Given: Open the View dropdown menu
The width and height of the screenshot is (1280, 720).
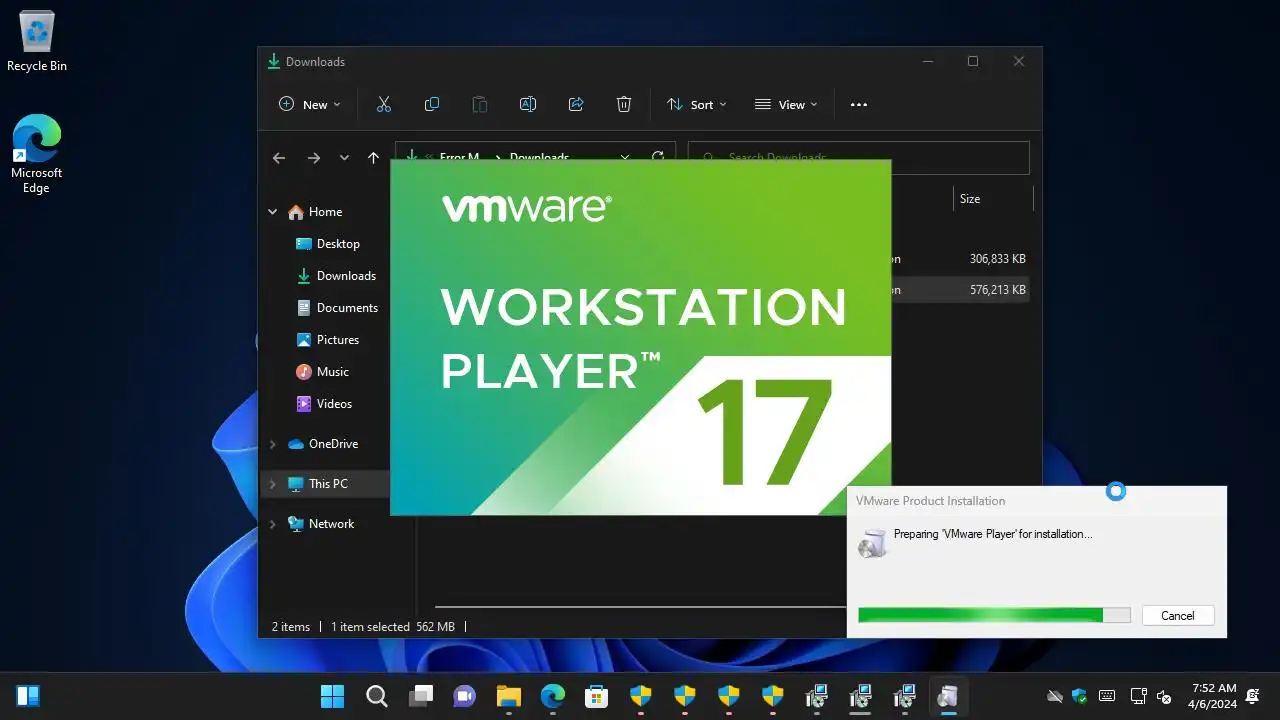Looking at the screenshot, I should pyautogui.click(x=786, y=104).
